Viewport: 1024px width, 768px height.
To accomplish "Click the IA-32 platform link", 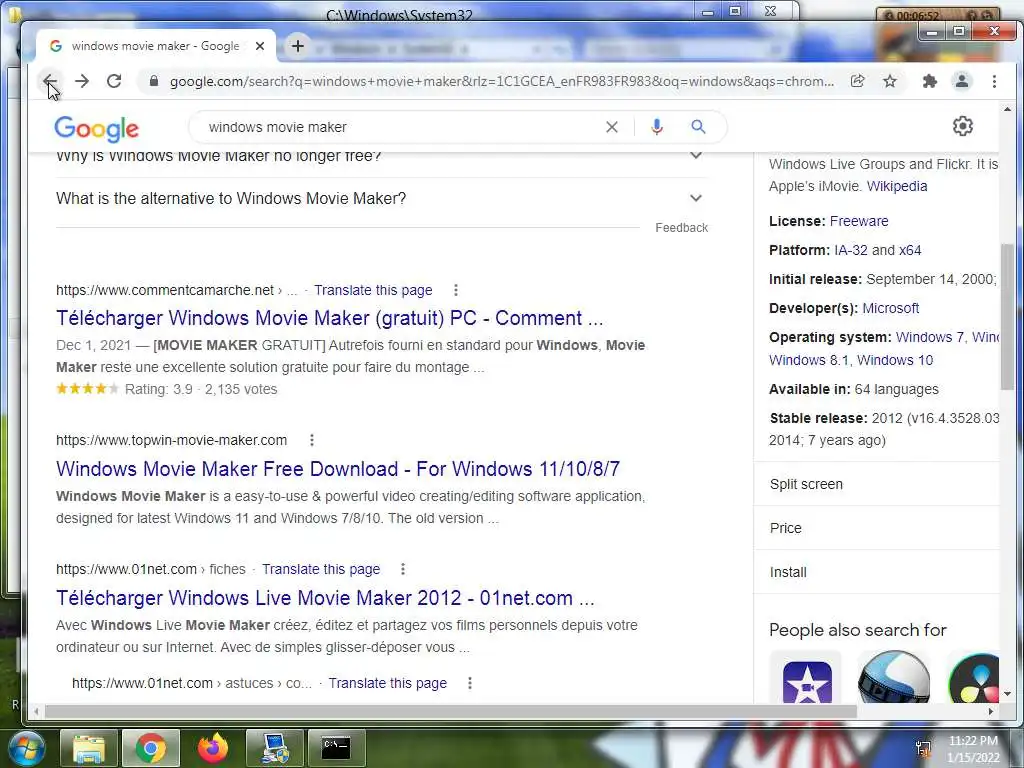I will point(851,250).
